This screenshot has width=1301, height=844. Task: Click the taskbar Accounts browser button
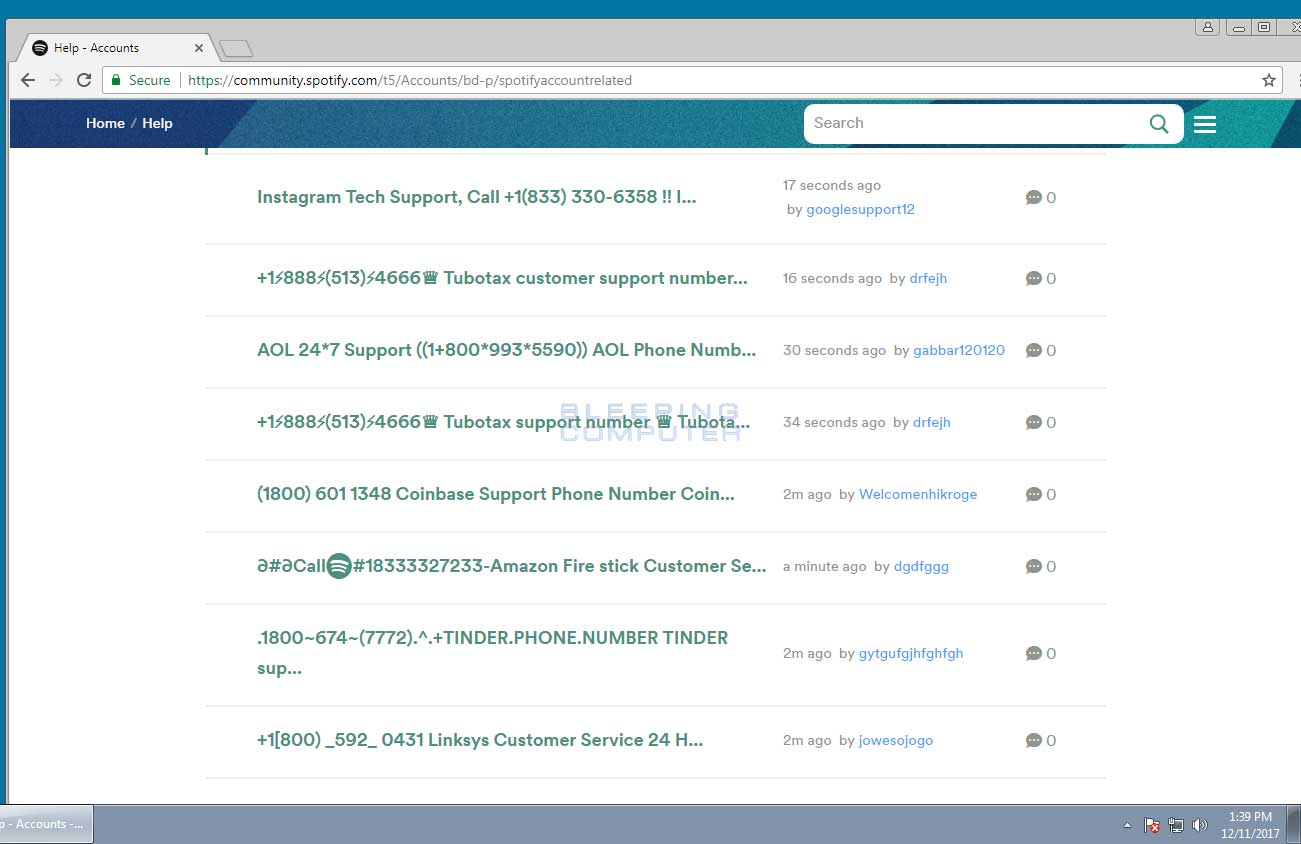point(46,824)
